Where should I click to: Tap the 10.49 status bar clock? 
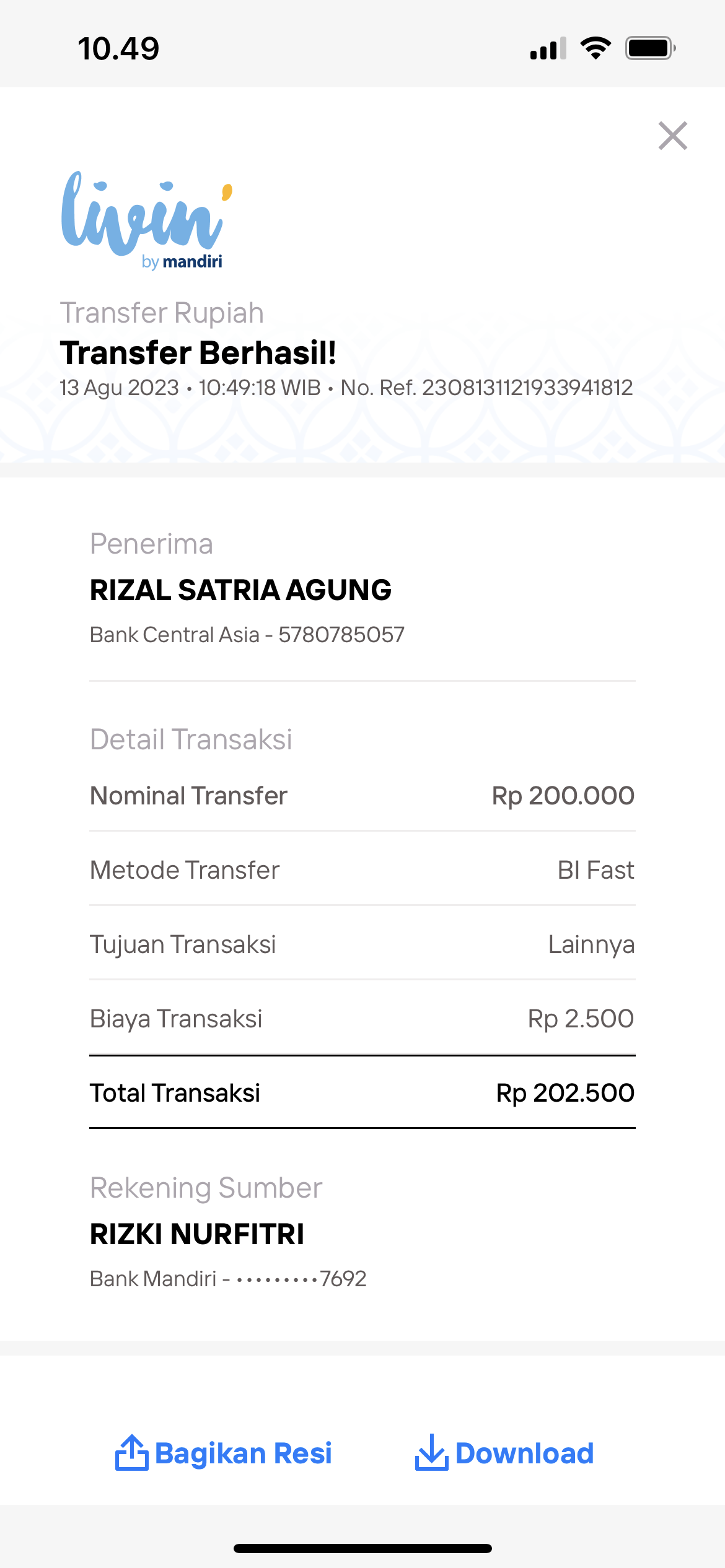click(118, 48)
